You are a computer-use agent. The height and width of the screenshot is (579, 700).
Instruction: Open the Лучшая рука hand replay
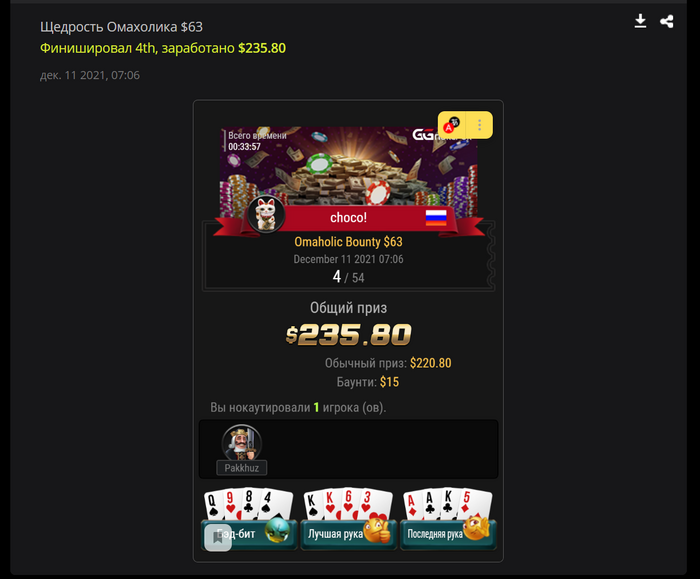click(349, 534)
